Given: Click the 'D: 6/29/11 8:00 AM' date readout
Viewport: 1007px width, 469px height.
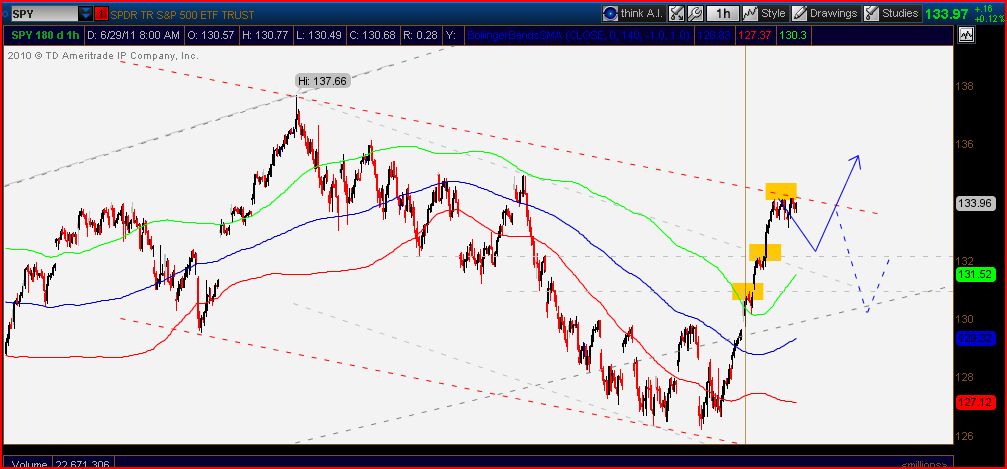Looking at the screenshot, I should click(134, 35).
